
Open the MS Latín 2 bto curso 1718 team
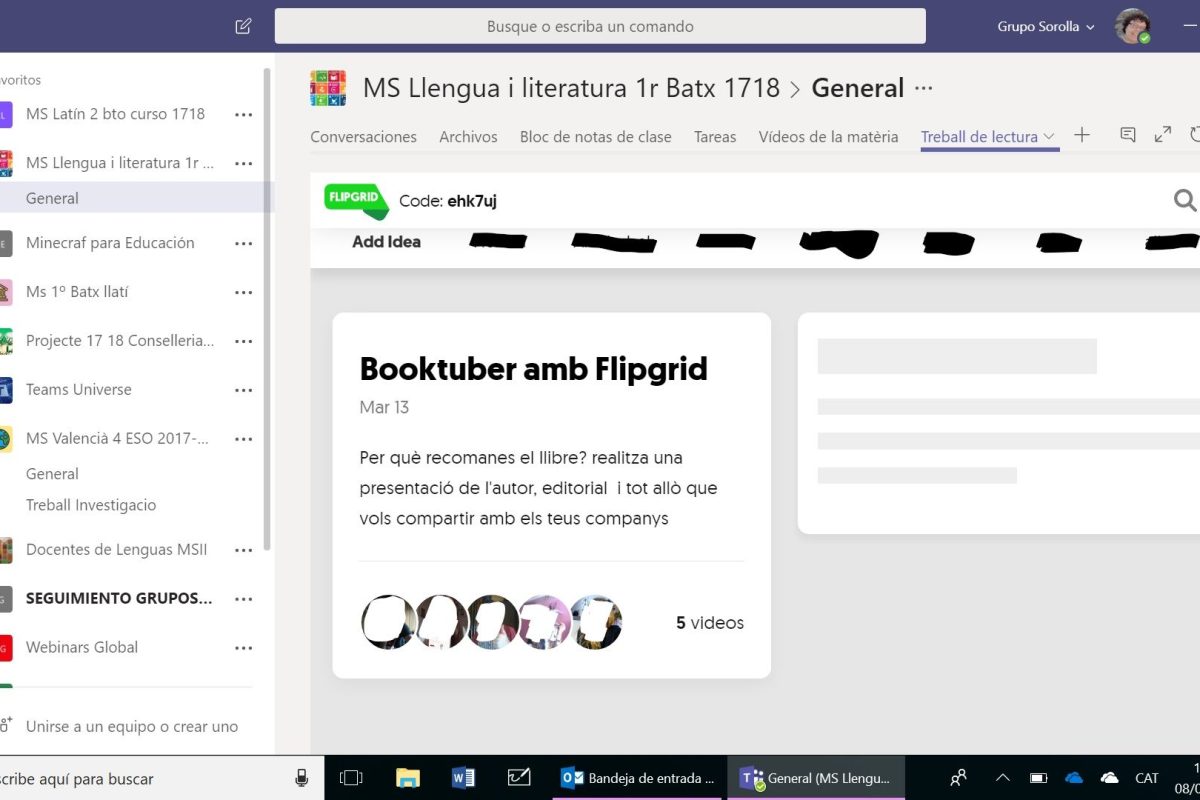click(115, 114)
